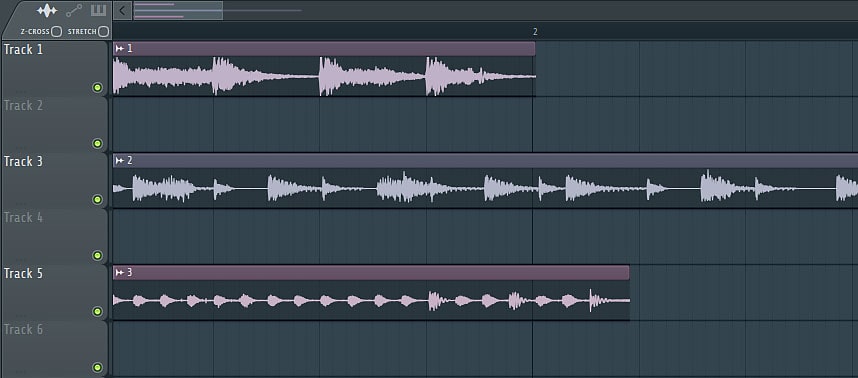Select the Track 1 label
Viewport: 858px width, 378px height.
click(23, 50)
